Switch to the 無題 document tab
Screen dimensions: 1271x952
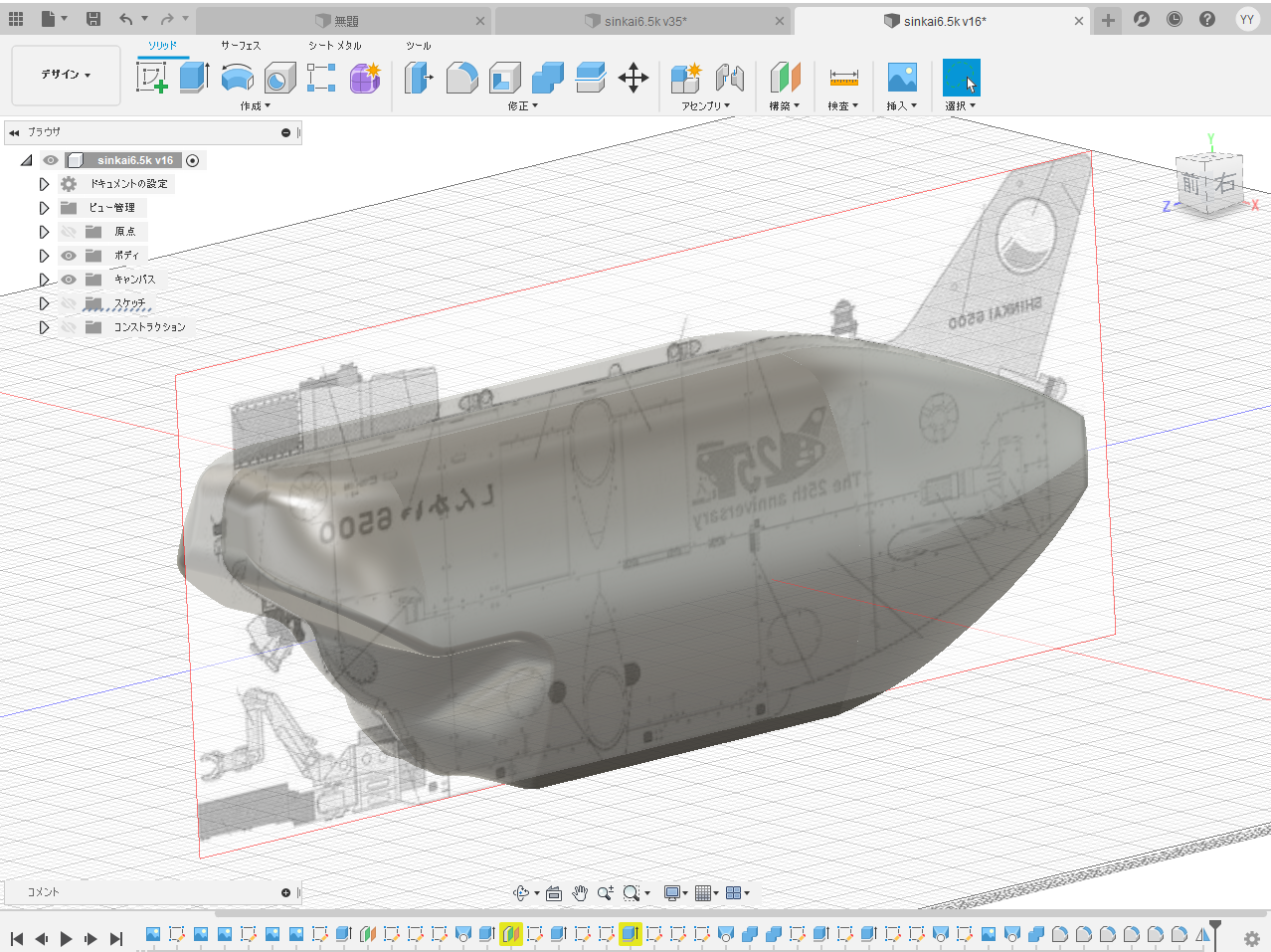point(343,21)
